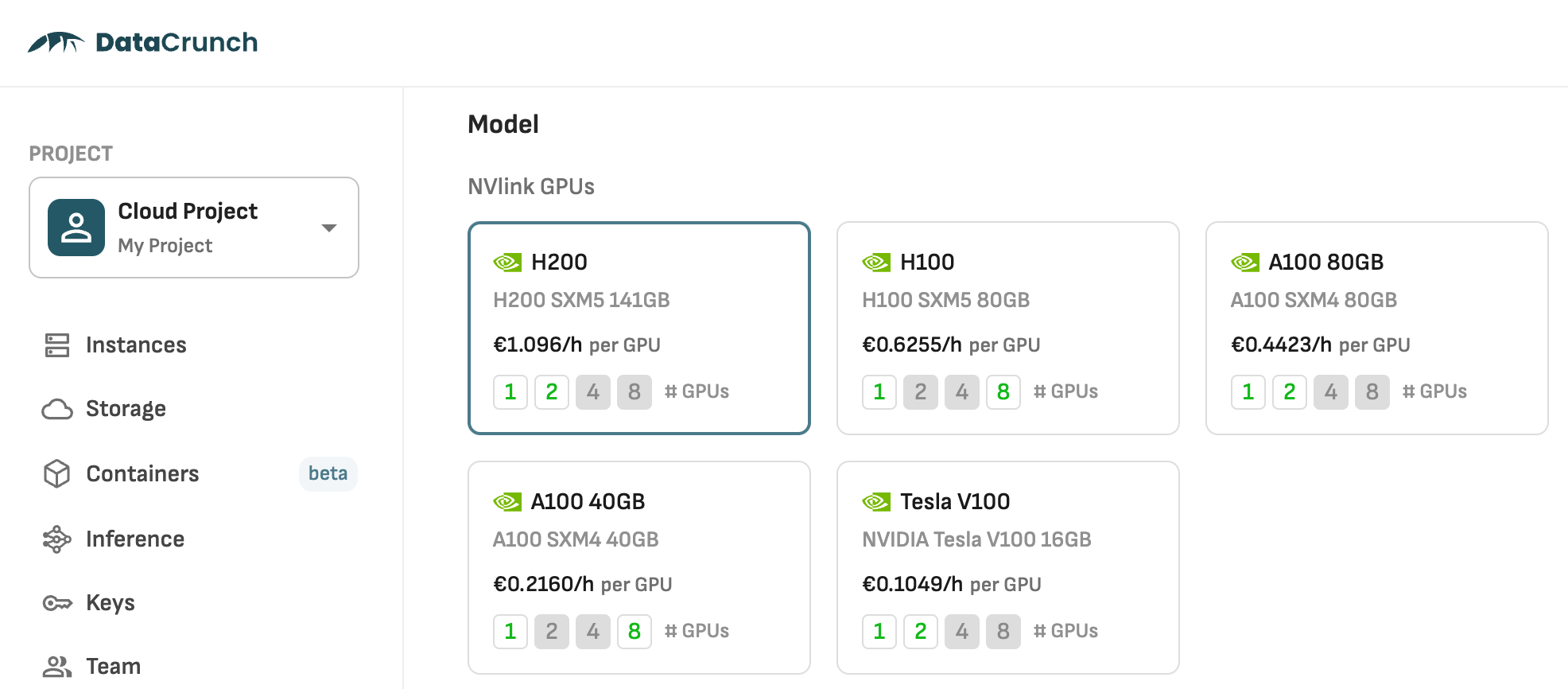Expand the Cloud Project dropdown arrow
Viewport: 1568px width, 689px height.
[x=329, y=228]
